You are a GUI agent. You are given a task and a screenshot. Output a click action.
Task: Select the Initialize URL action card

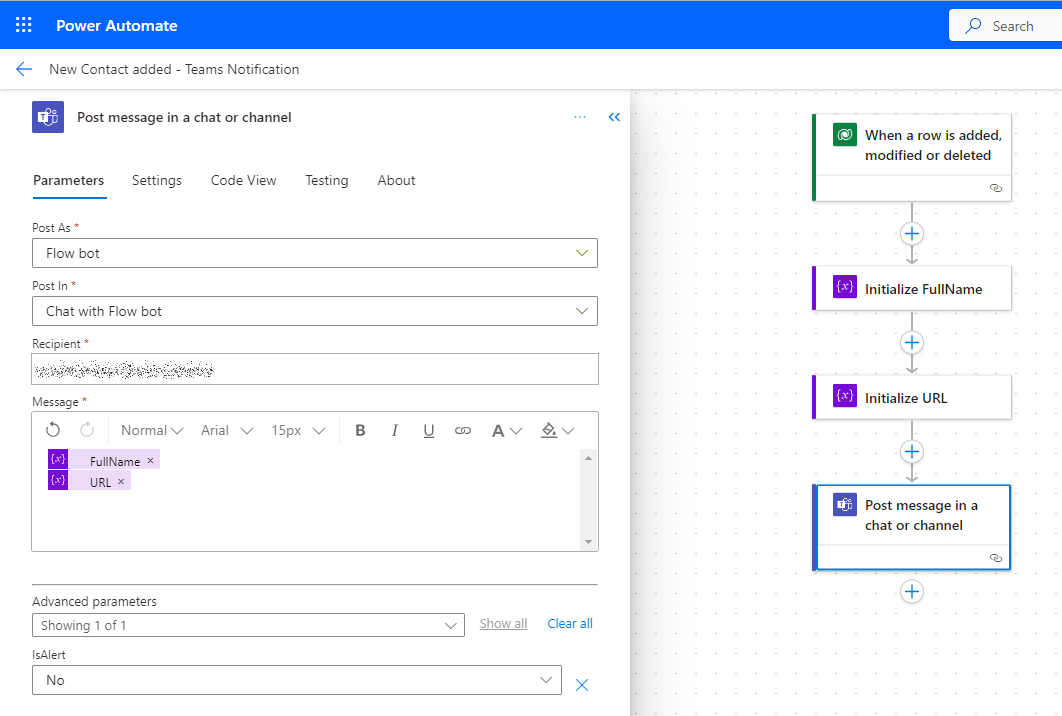point(912,398)
